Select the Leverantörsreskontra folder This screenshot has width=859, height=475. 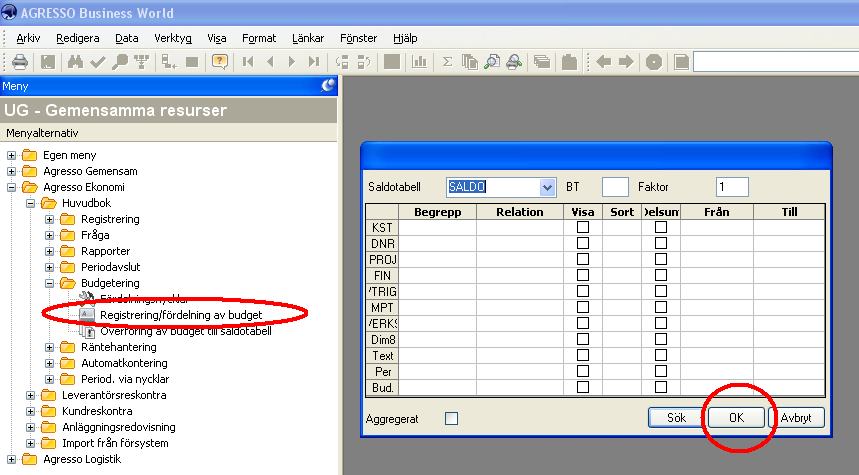[x=114, y=395]
